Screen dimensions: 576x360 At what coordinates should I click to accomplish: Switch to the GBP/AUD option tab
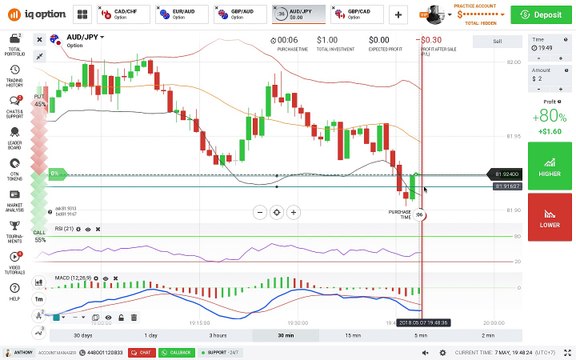coord(241,14)
